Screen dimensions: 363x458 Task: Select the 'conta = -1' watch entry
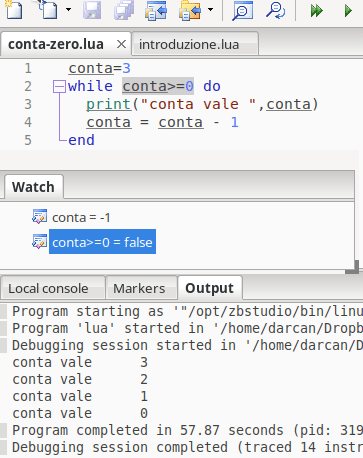tap(81, 218)
